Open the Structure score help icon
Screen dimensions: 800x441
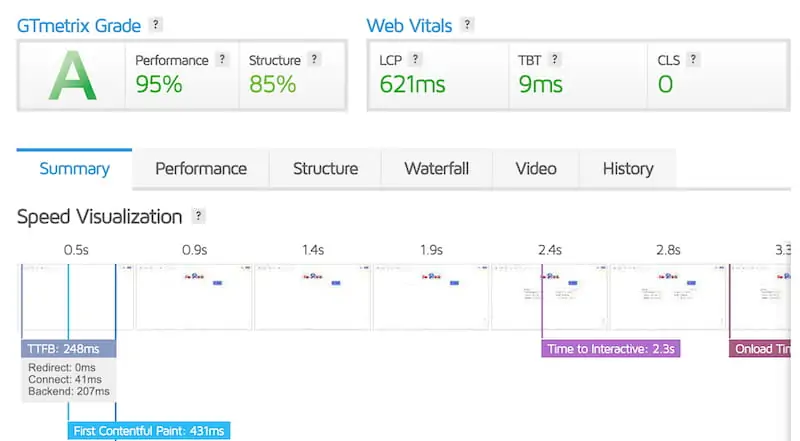pos(314,59)
